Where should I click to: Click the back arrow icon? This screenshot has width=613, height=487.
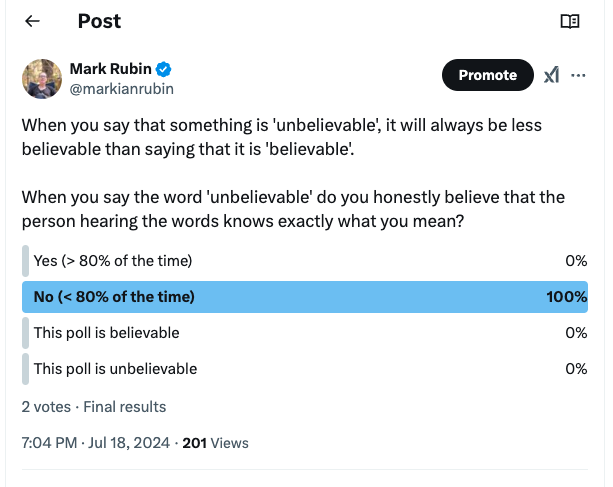[33, 21]
